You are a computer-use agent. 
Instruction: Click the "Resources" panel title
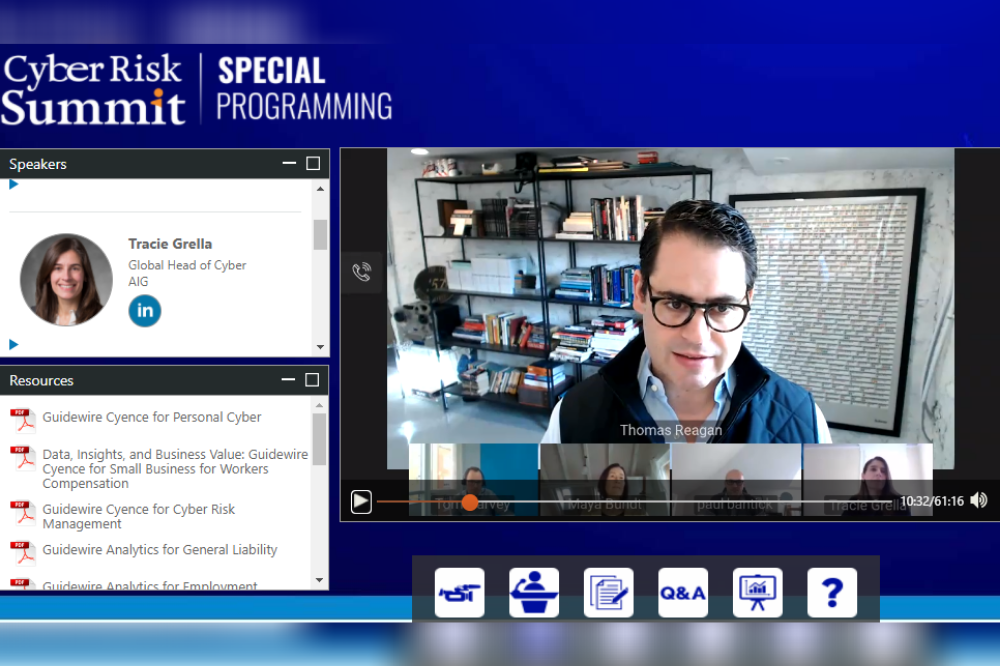point(41,381)
